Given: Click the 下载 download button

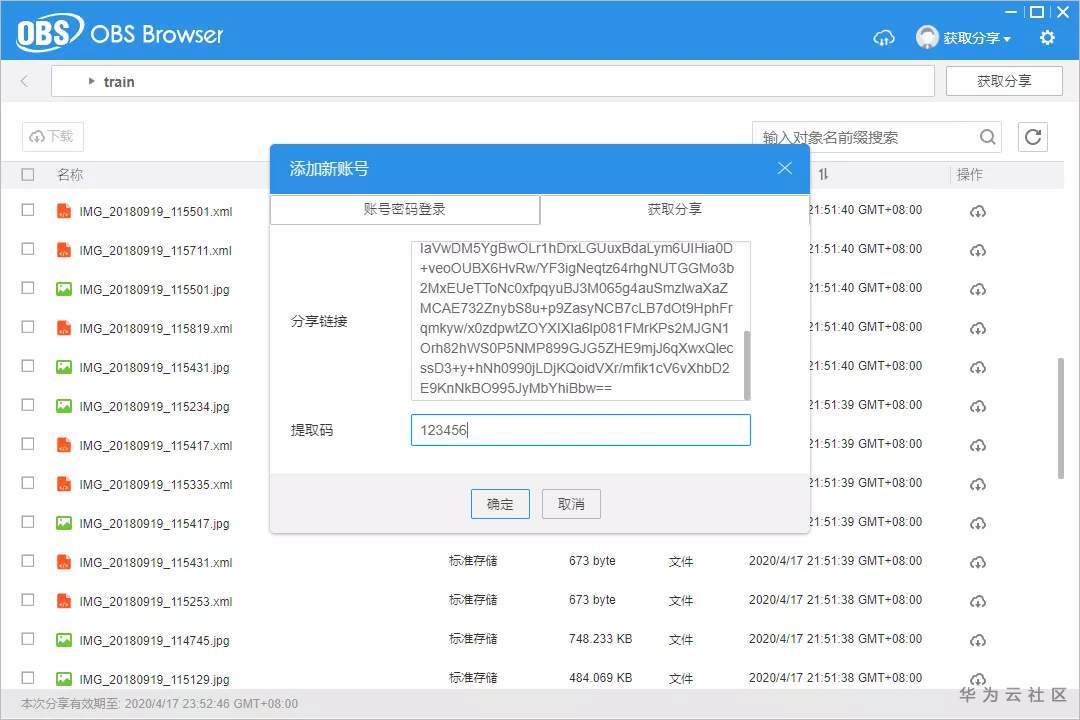Looking at the screenshot, I should coord(53,136).
